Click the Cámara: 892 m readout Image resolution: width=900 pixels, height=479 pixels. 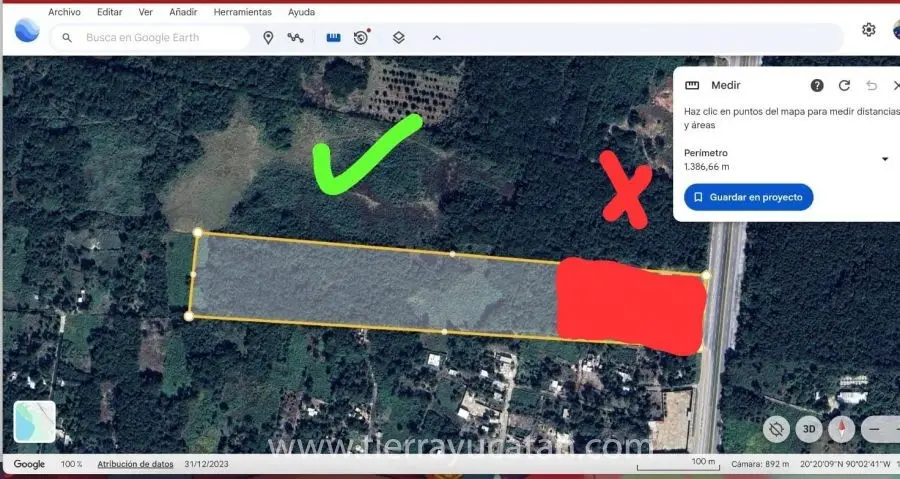click(x=760, y=464)
